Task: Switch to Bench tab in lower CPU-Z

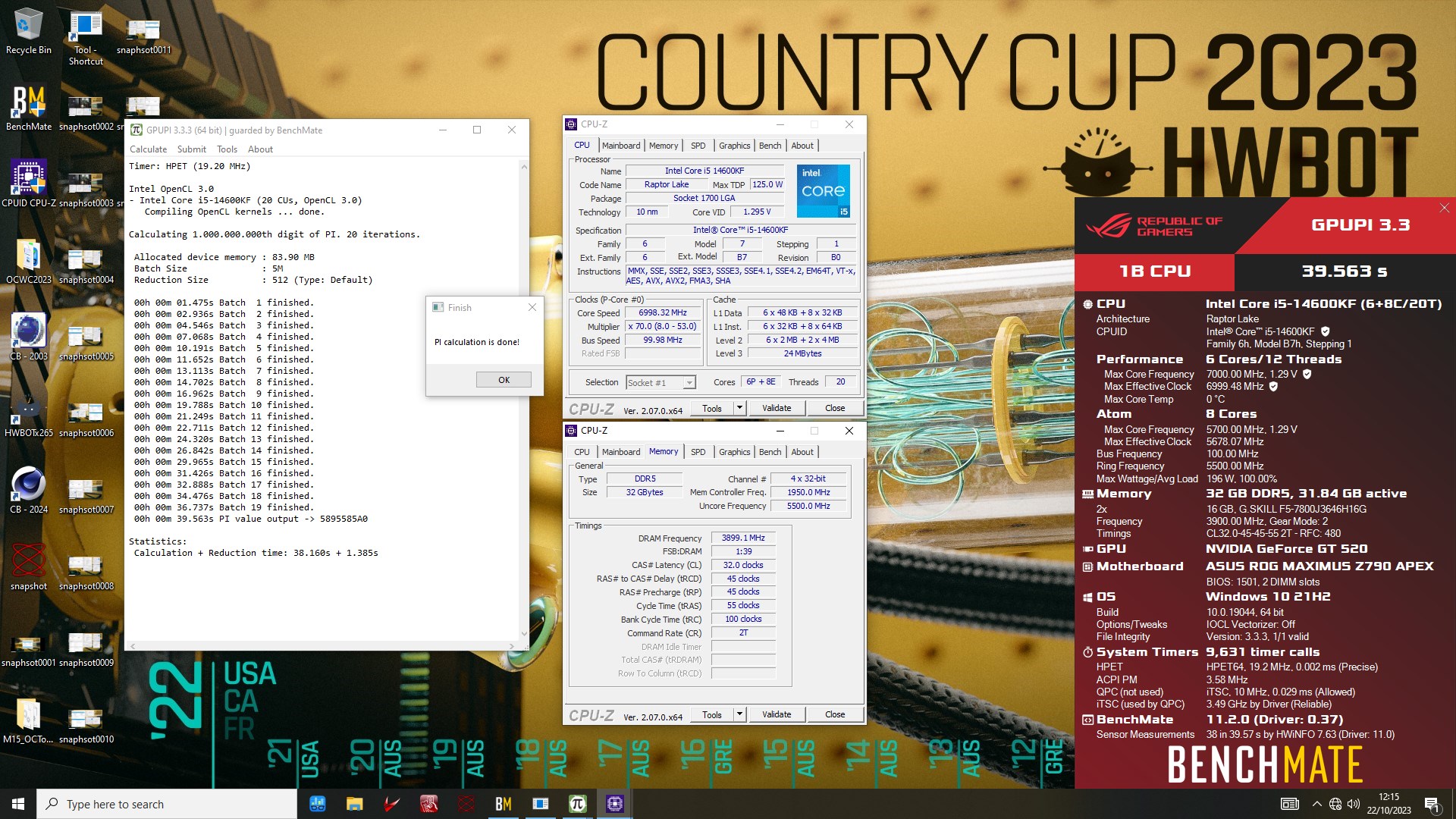Action: point(770,452)
